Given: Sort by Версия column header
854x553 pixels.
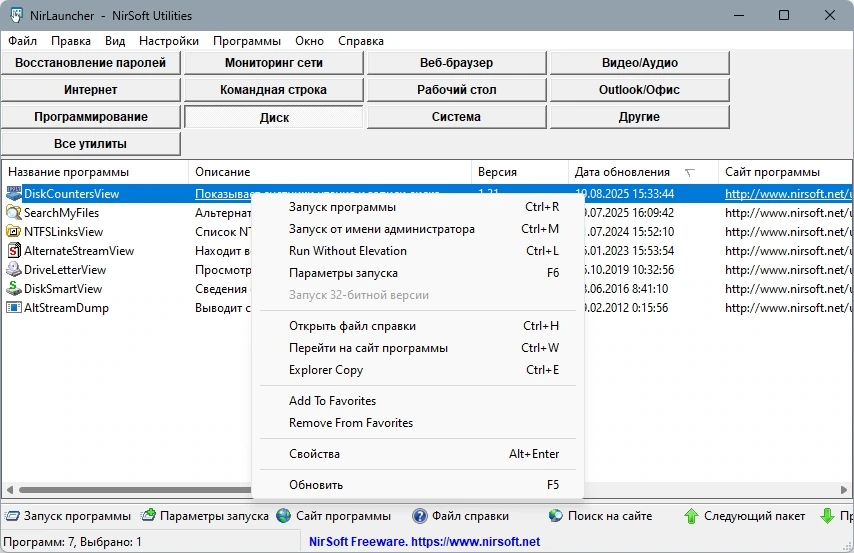Looking at the screenshot, I should point(520,172).
